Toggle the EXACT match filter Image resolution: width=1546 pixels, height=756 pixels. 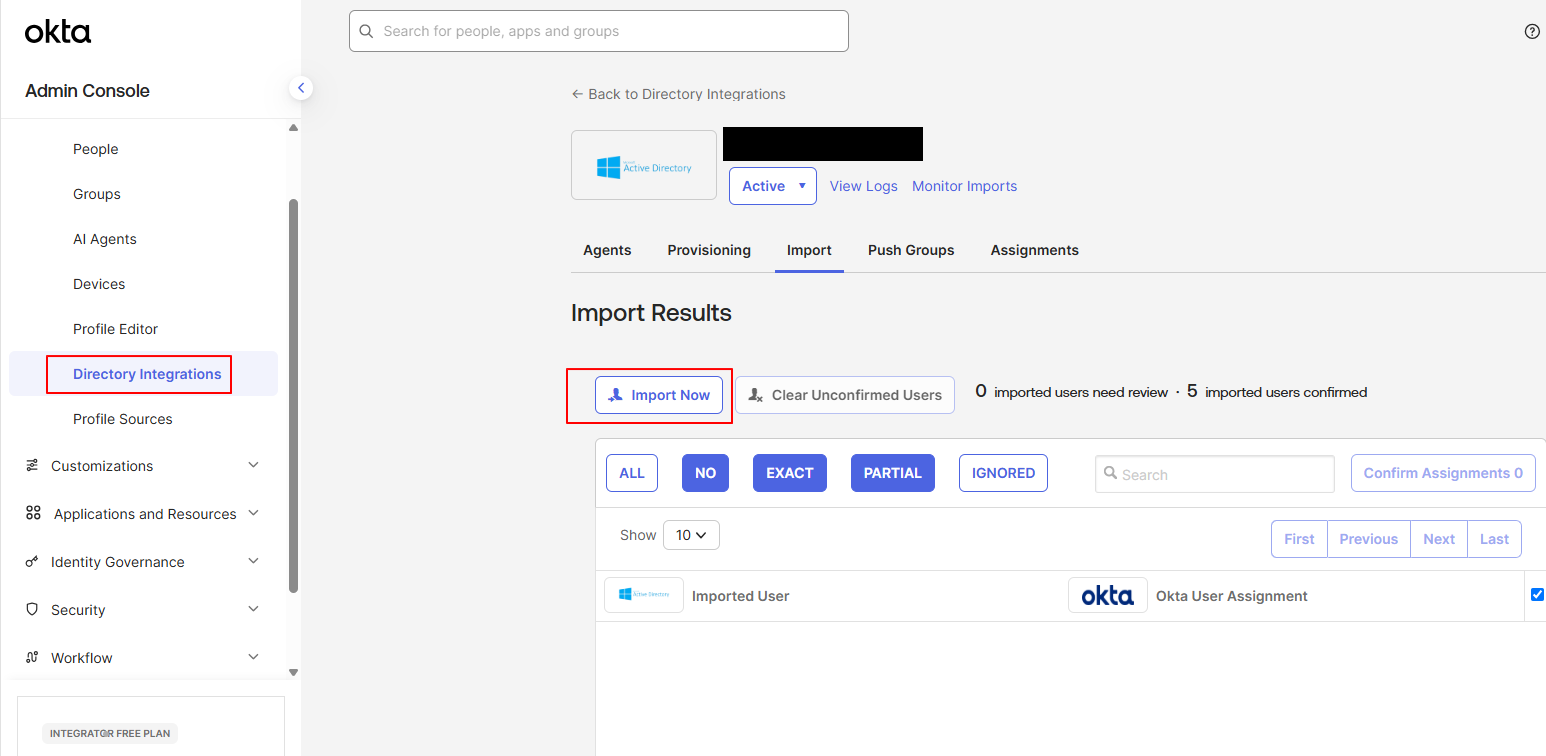[790, 473]
